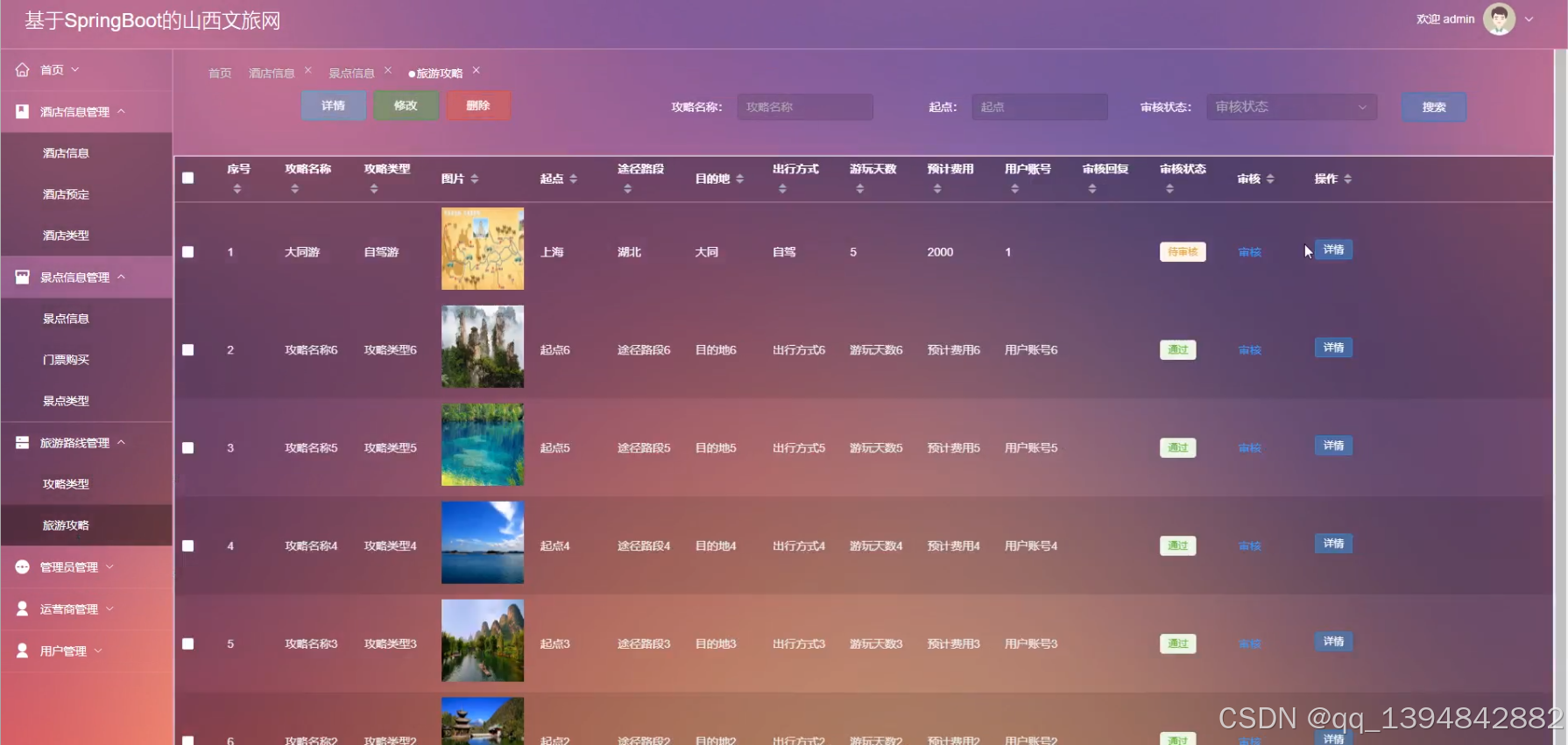Close the 酒店信息 tab
This screenshot has height=745, width=1568.
click(x=308, y=70)
